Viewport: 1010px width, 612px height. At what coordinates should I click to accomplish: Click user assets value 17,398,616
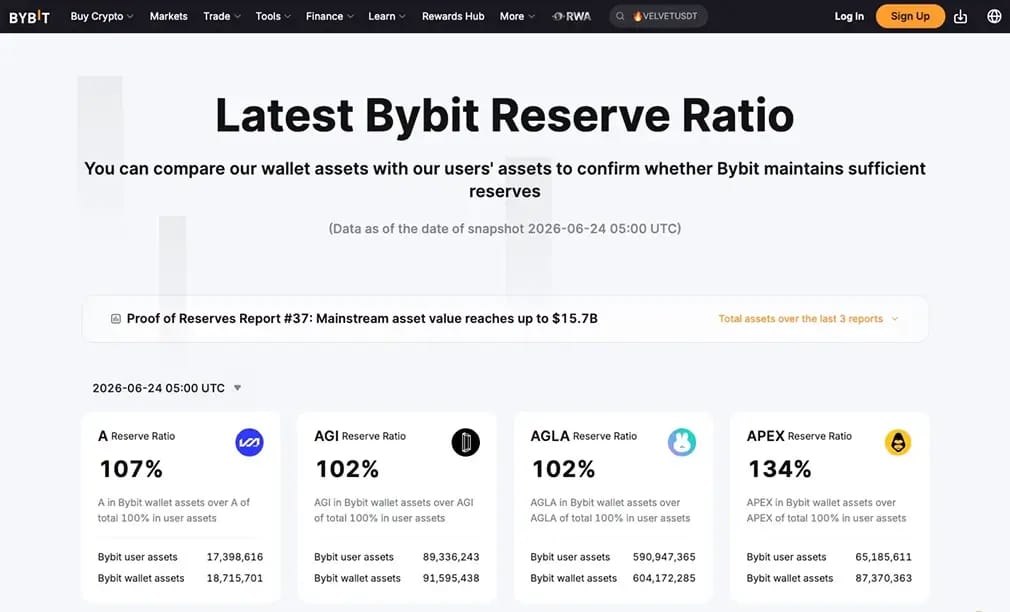[234, 557]
